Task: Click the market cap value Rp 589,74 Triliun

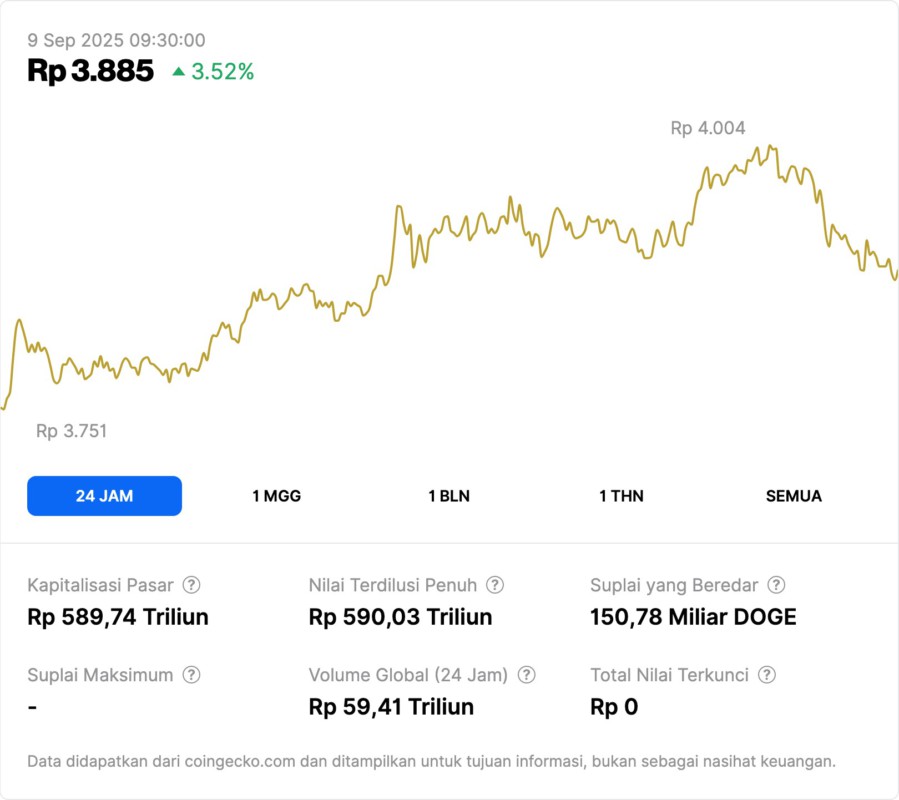Action: (x=118, y=617)
